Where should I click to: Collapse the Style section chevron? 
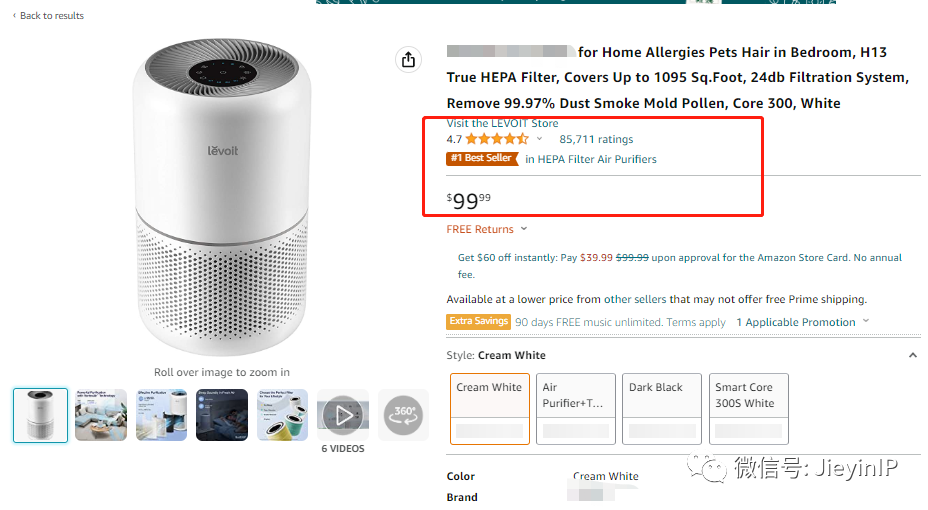coord(912,355)
